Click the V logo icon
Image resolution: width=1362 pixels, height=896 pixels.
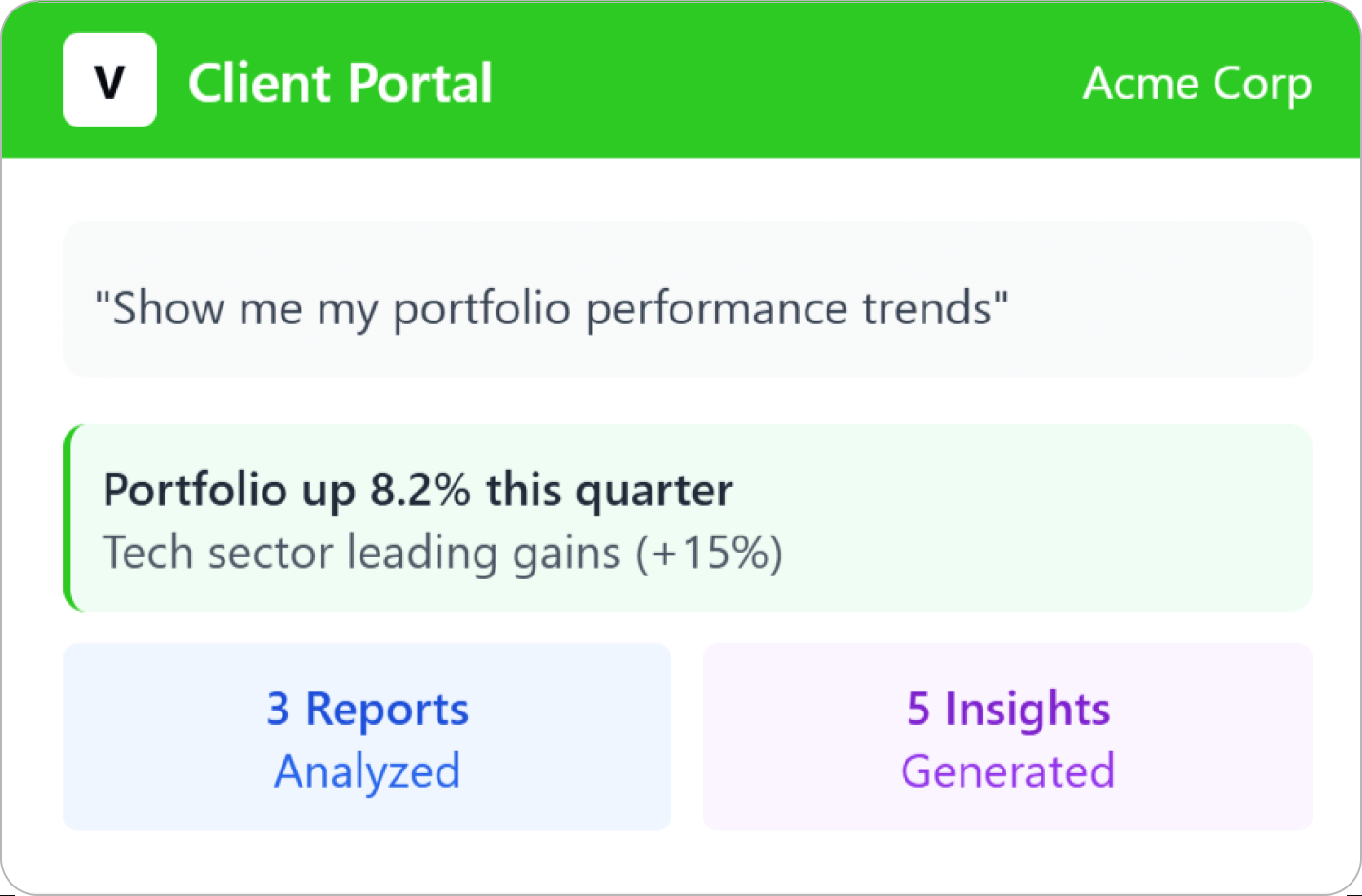(x=109, y=81)
